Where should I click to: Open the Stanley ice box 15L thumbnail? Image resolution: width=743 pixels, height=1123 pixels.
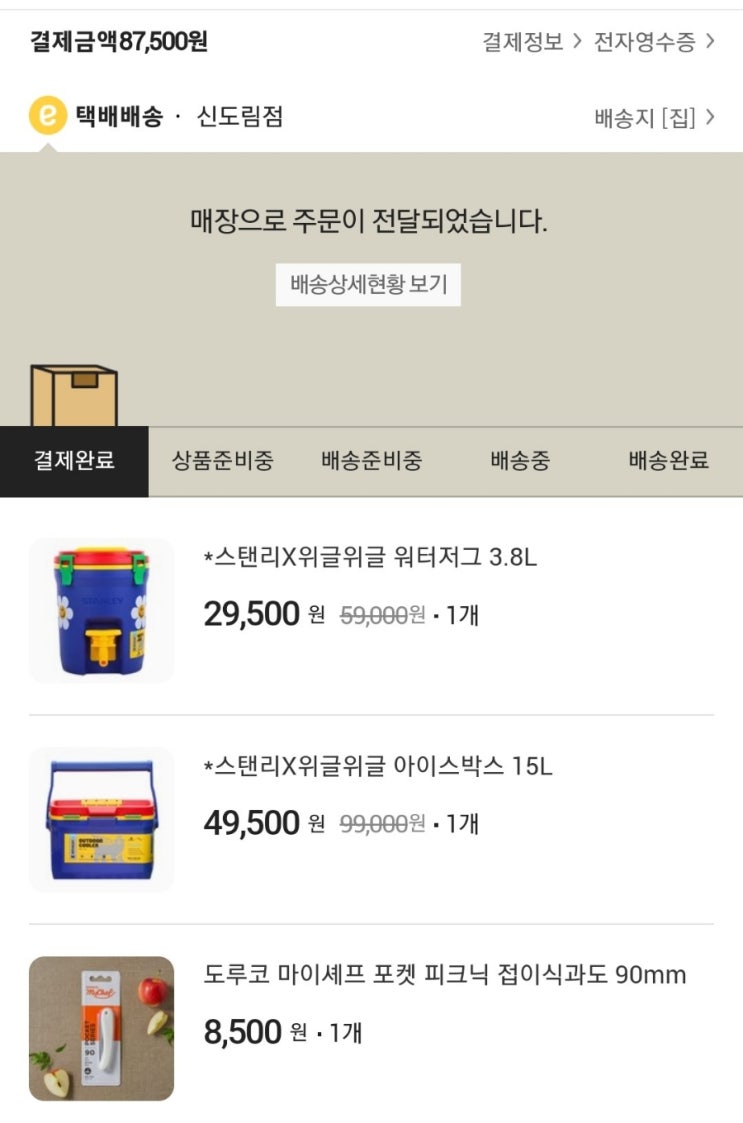(x=101, y=819)
